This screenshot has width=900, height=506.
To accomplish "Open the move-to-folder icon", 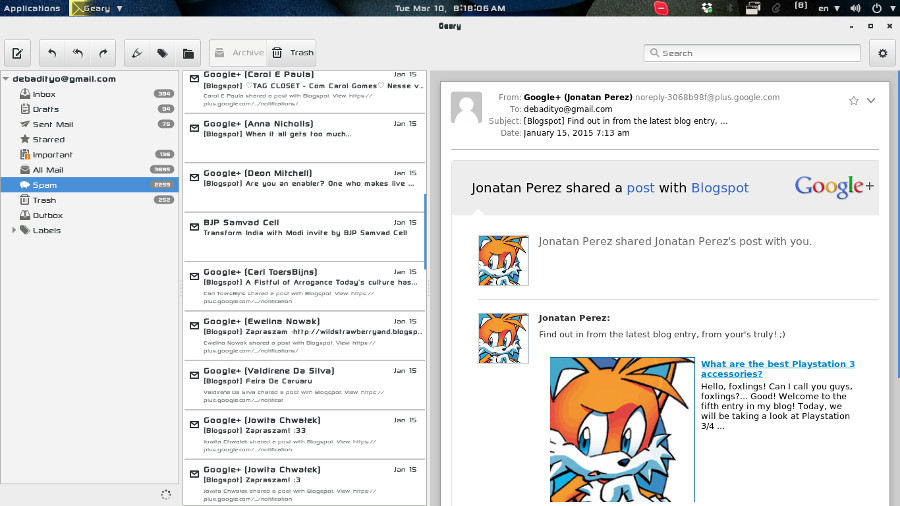I will point(188,53).
